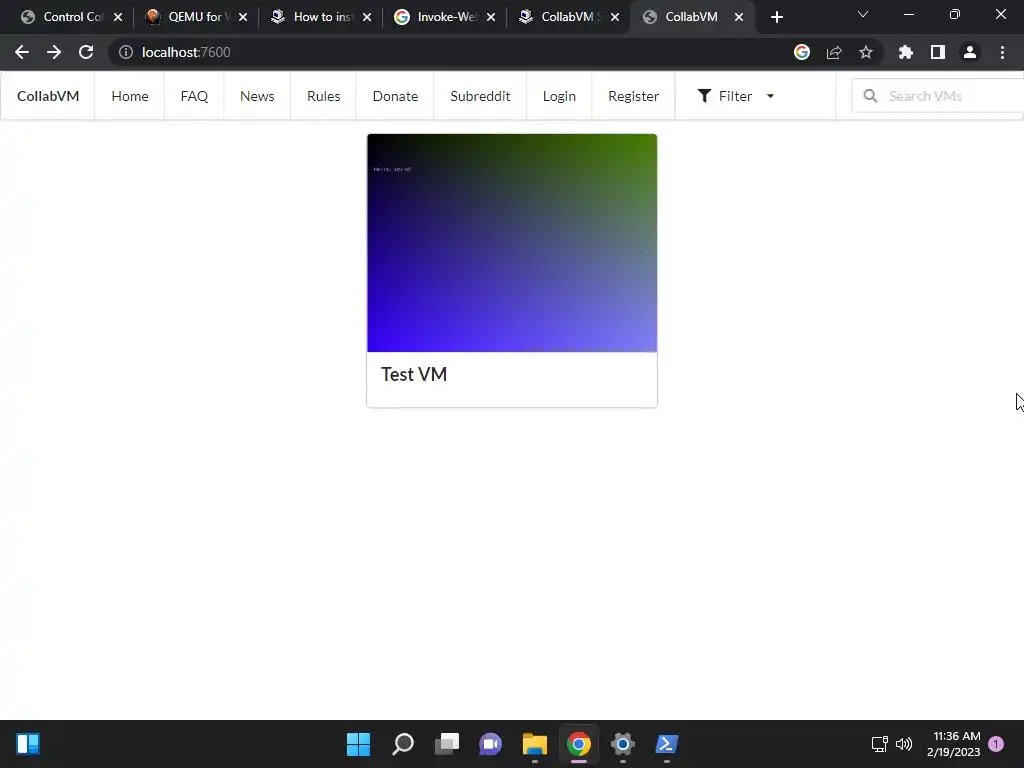Go back with the browser back arrow
This screenshot has width=1024, height=768.
coord(22,52)
